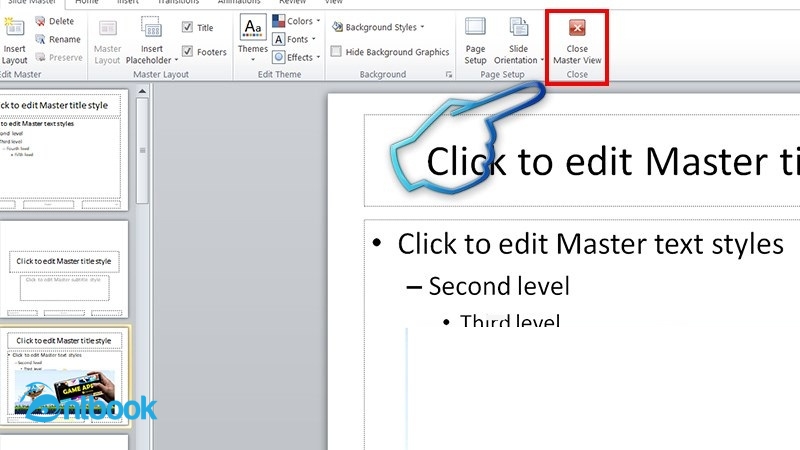800x450 pixels.
Task: Click the thumbnail pane scrollbar handle
Action: tap(143, 151)
